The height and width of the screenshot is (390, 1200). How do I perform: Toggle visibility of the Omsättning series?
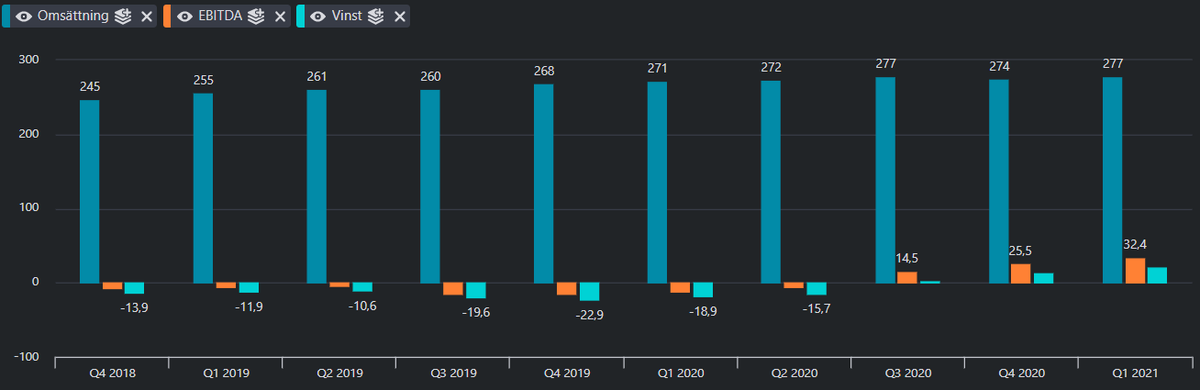click(24, 16)
